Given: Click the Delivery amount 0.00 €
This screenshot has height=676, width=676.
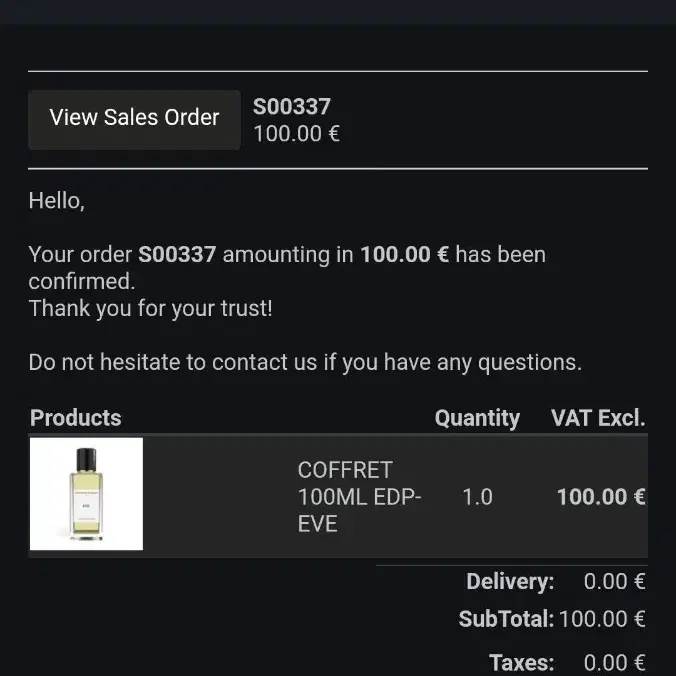Looking at the screenshot, I should pos(614,582).
